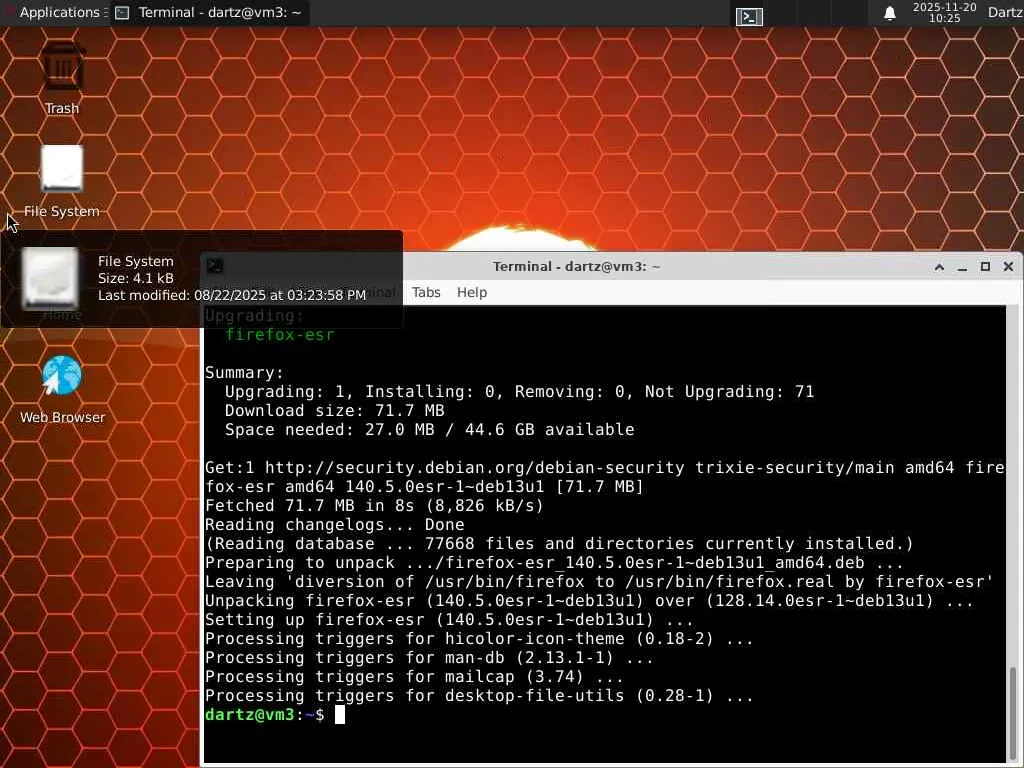Click the File System tooltip thumbnail
Viewport: 1024px width, 768px height.
tap(50, 278)
